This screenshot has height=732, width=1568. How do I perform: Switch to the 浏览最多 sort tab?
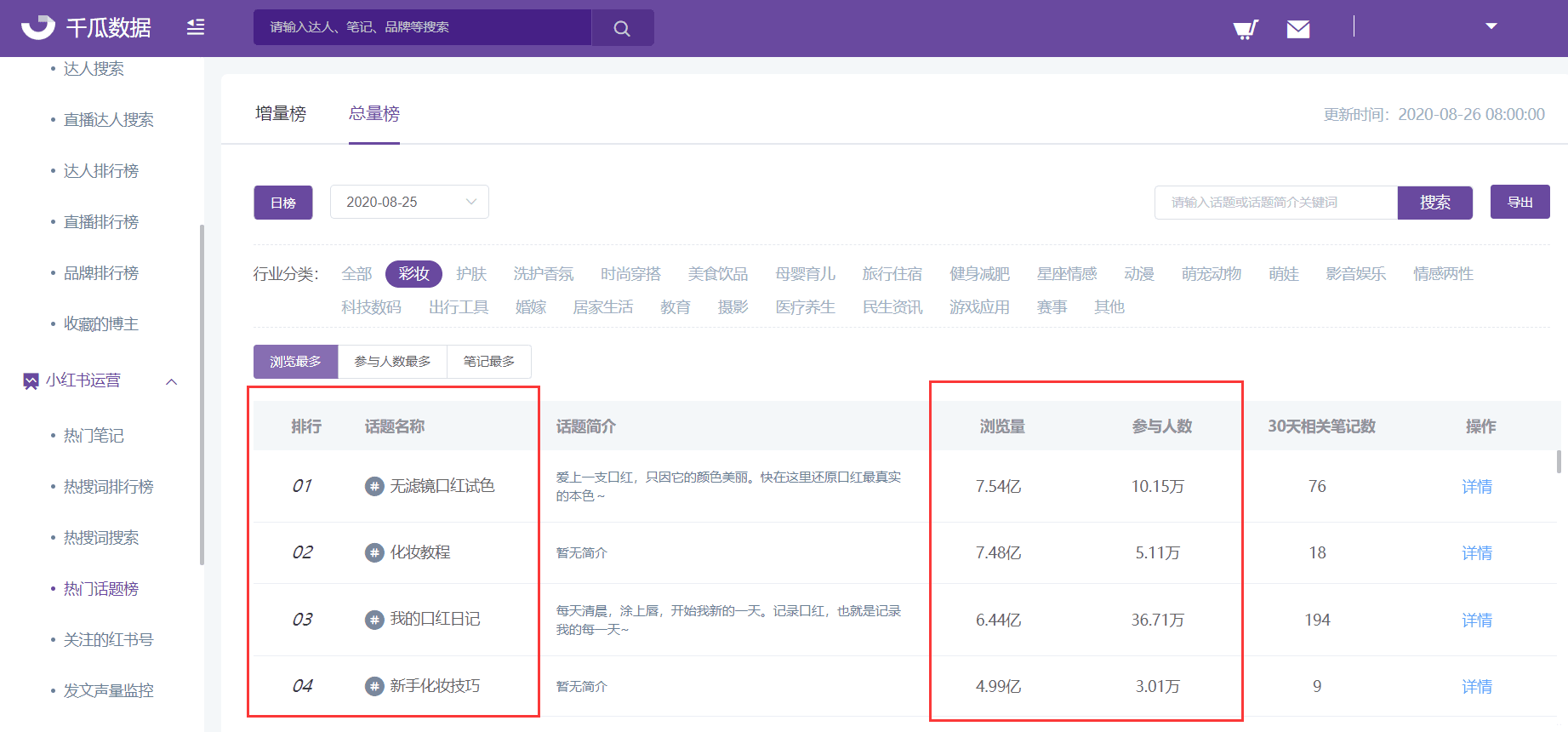(x=296, y=362)
